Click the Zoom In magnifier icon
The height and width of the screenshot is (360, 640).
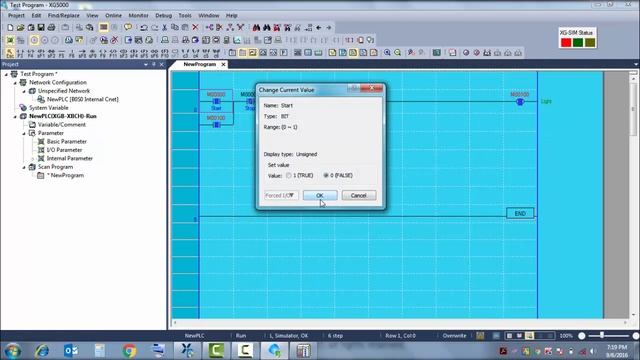click(x=387, y=53)
